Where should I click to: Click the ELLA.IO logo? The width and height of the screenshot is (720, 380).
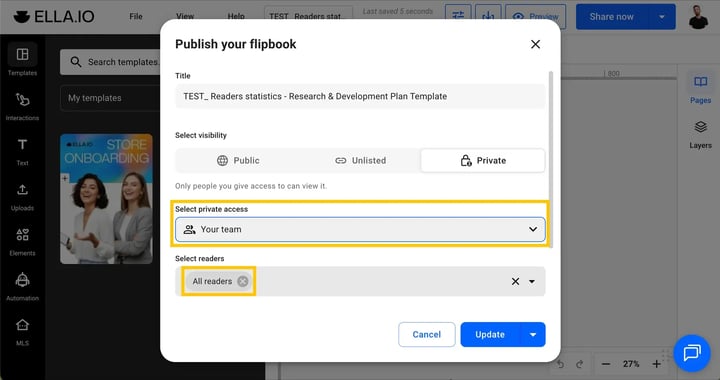click(54, 17)
